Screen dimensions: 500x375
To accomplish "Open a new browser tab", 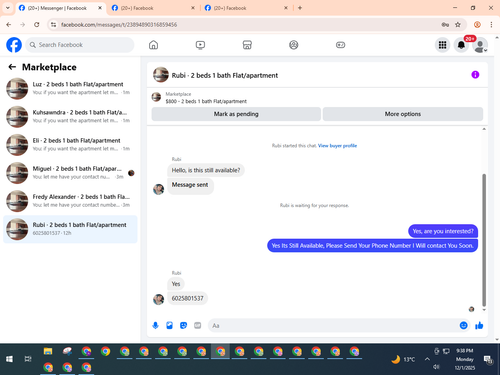I will tap(300, 8).
